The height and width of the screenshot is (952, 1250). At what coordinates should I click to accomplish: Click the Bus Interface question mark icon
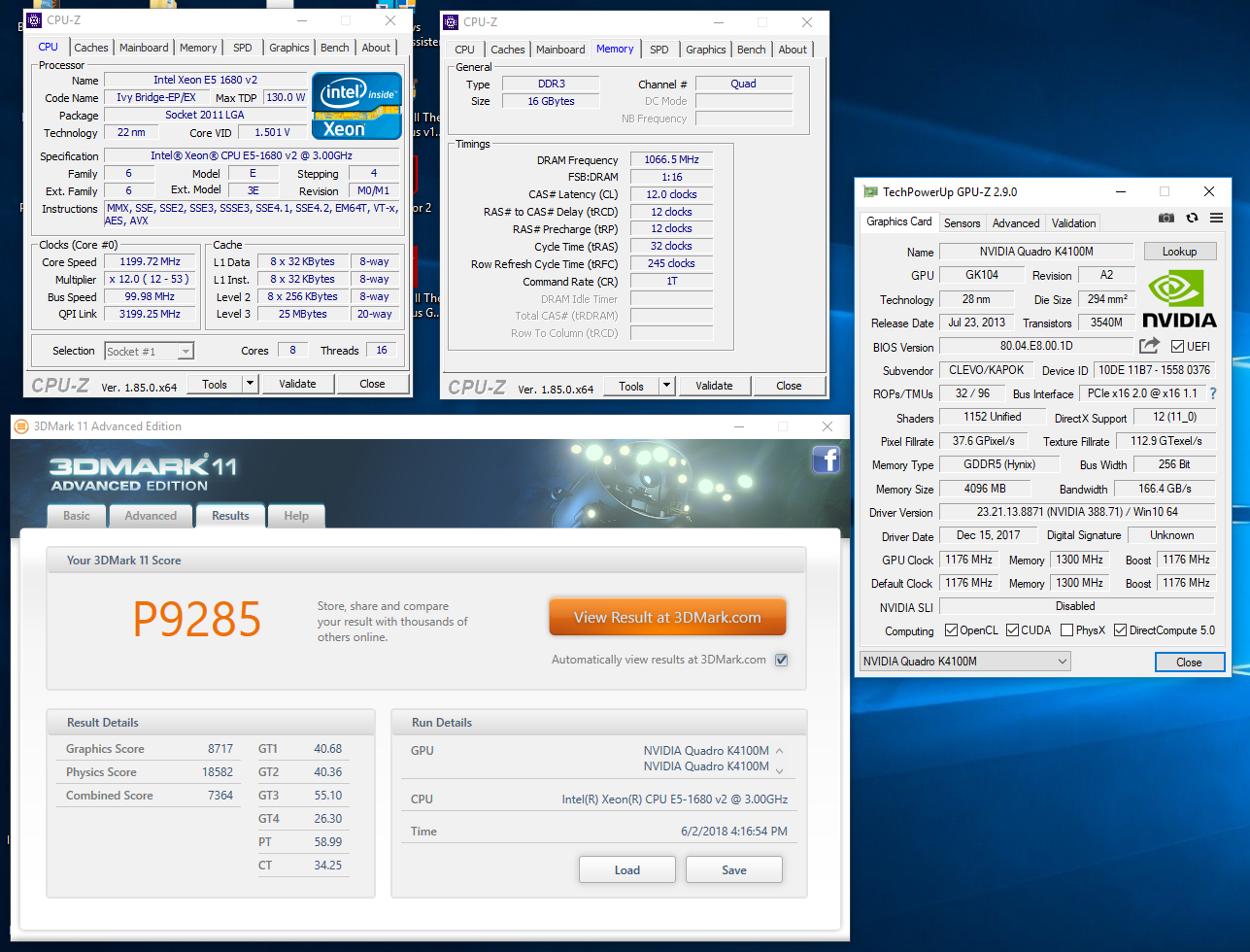click(x=1213, y=393)
